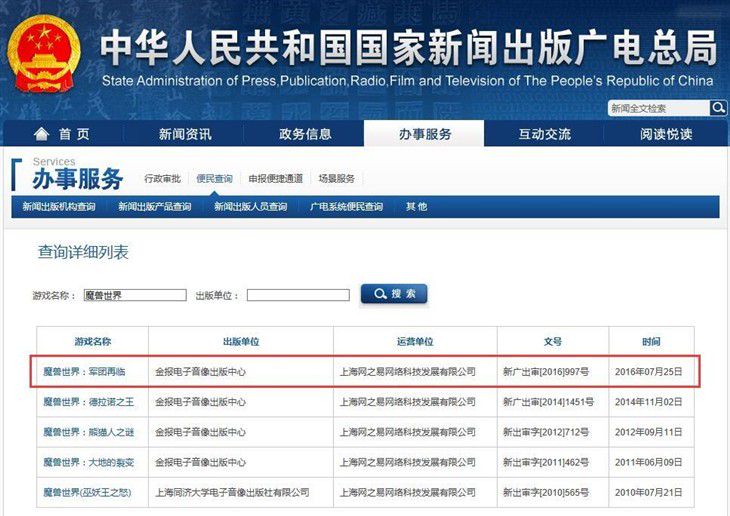Select date 2010年07月21日
Screen dimensions: 730x516
click(649, 492)
